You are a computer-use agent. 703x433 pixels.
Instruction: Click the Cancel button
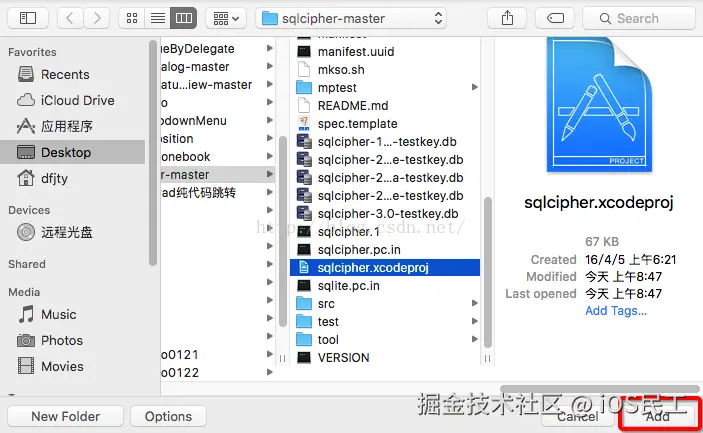click(x=577, y=416)
